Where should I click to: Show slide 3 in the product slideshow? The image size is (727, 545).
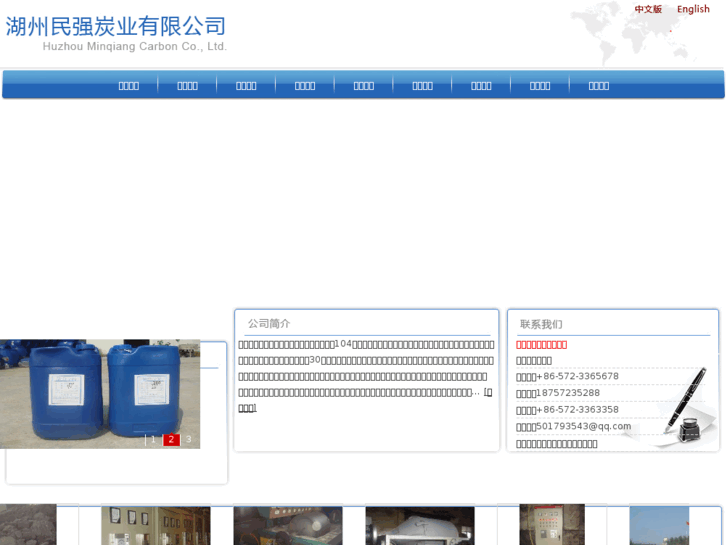[x=189, y=439]
